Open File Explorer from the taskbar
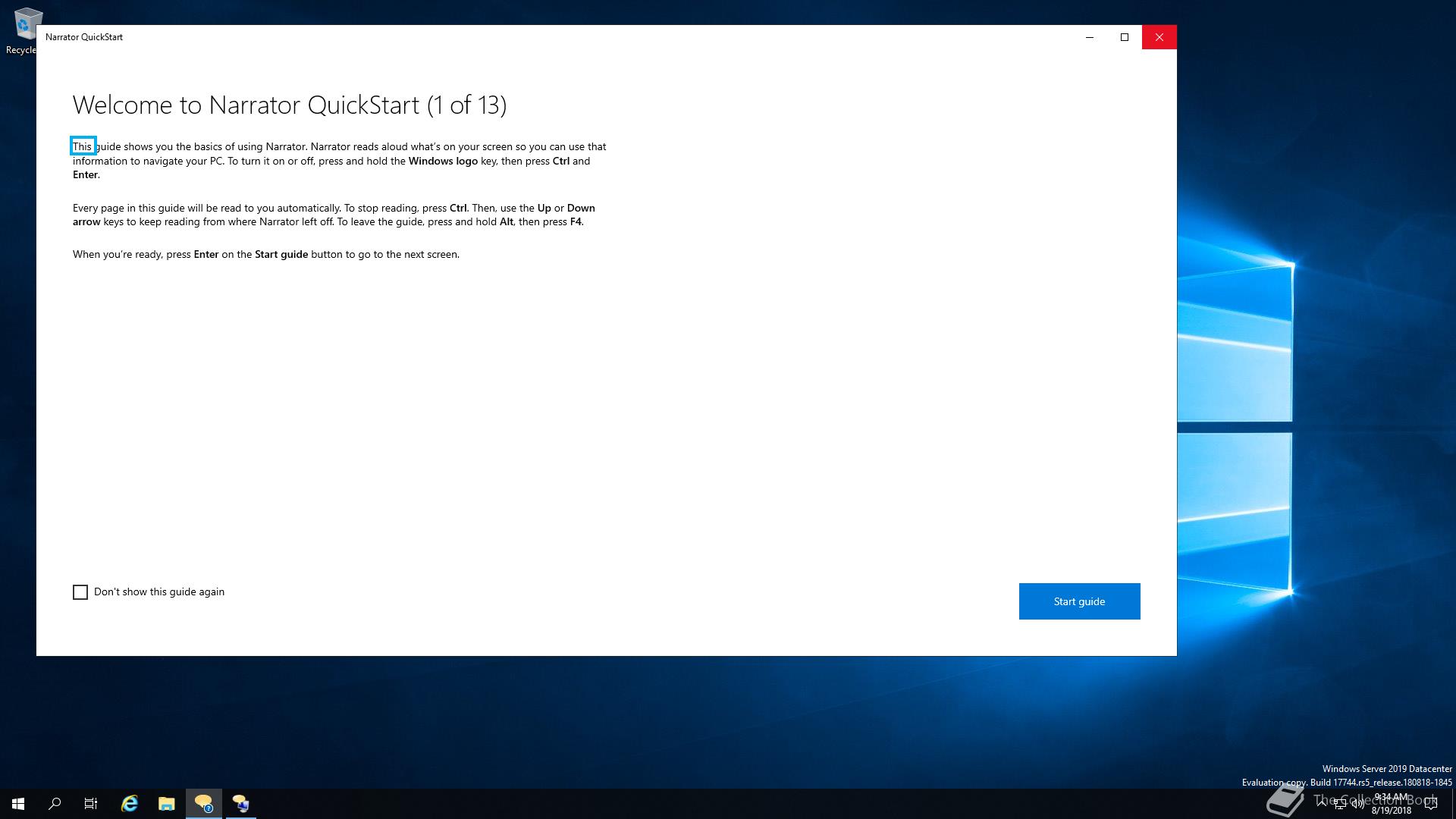The width and height of the screenshot is (1456, 819). [x=166, y=804]
